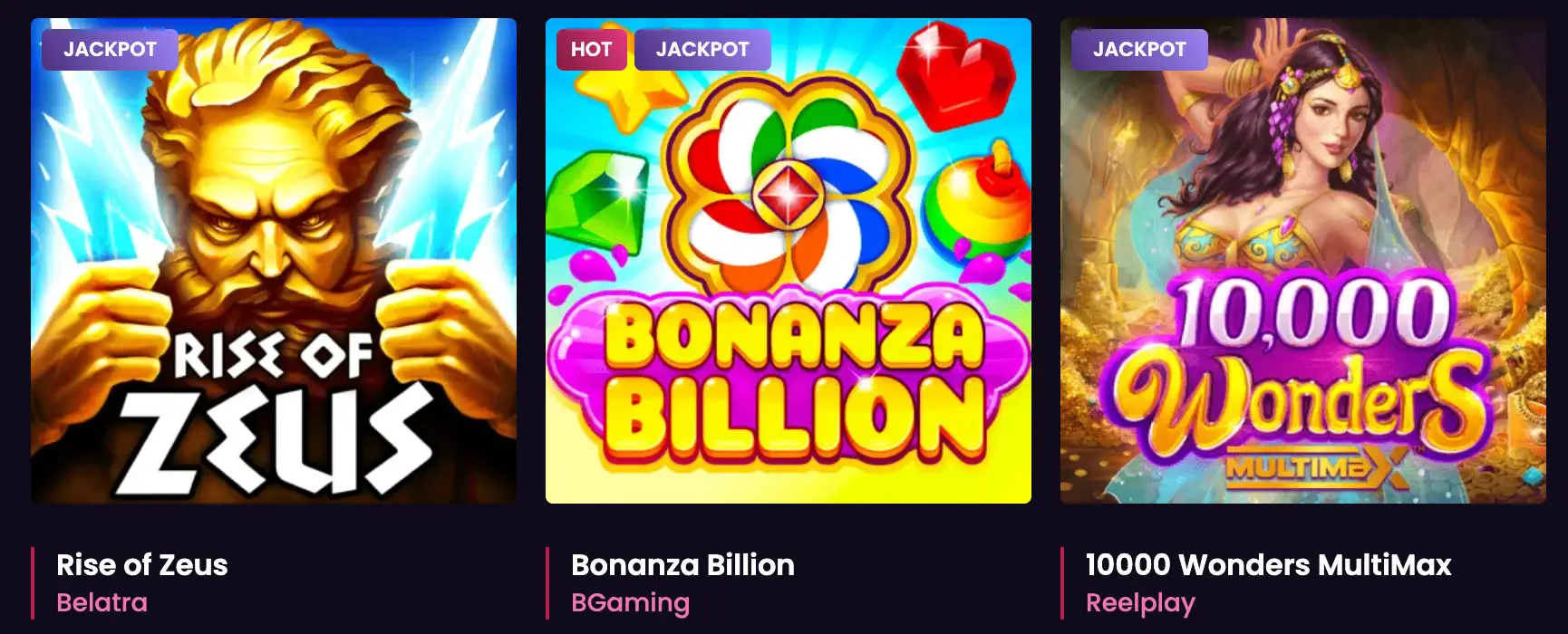Click the Rise of Zeus title link
Screen dimensions: 1568x634
pos(141,565)
